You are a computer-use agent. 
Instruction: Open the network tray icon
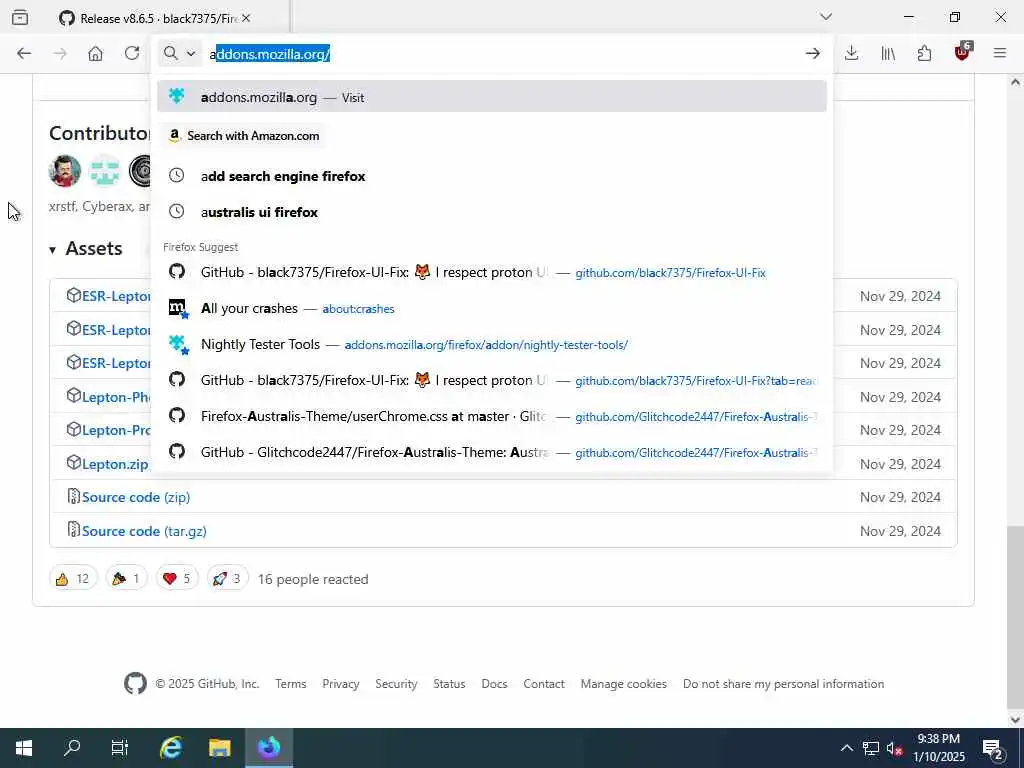(x=871, y=748)
